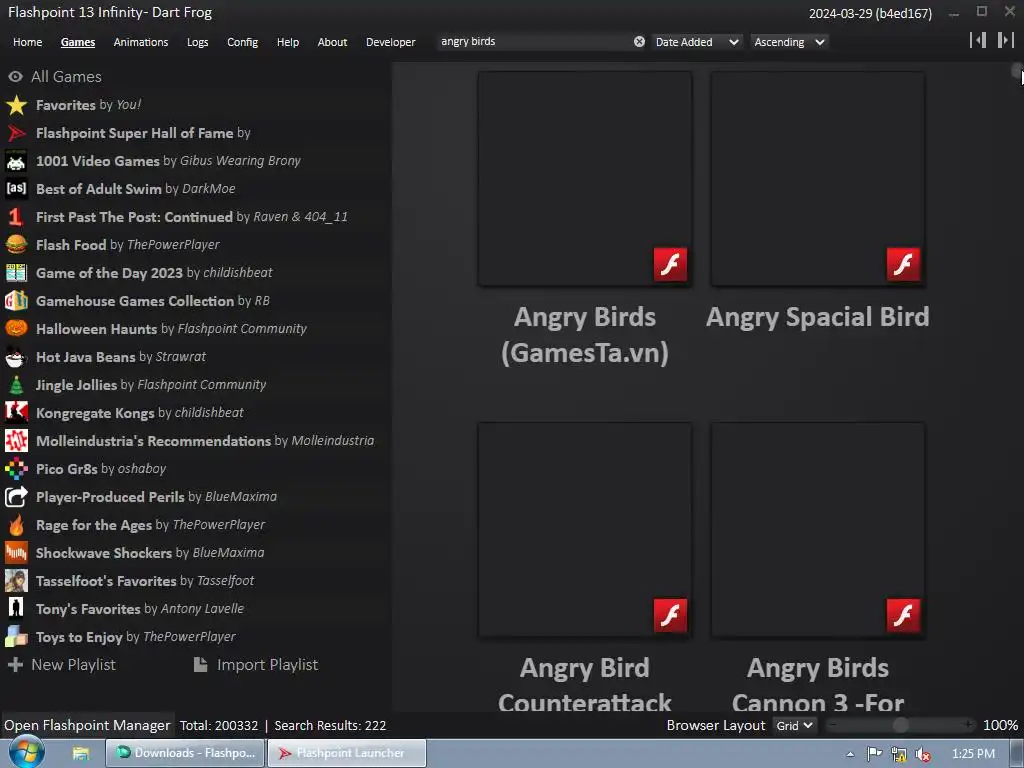Screen dimensions: 1024x768
Task: Open the Angry Birds (GamesTa.vn) game thumbnail
Action: point(584,179)
